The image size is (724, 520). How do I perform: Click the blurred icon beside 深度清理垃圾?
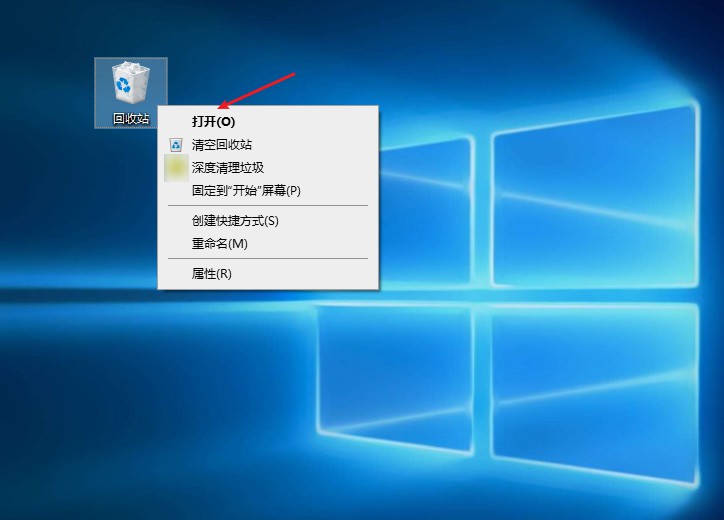point(176,168)
